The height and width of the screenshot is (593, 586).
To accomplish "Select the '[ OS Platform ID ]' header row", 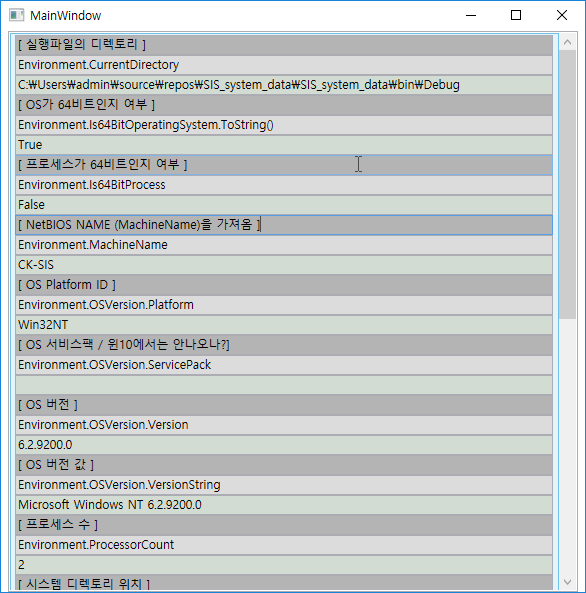I will (x=284, y=285).
